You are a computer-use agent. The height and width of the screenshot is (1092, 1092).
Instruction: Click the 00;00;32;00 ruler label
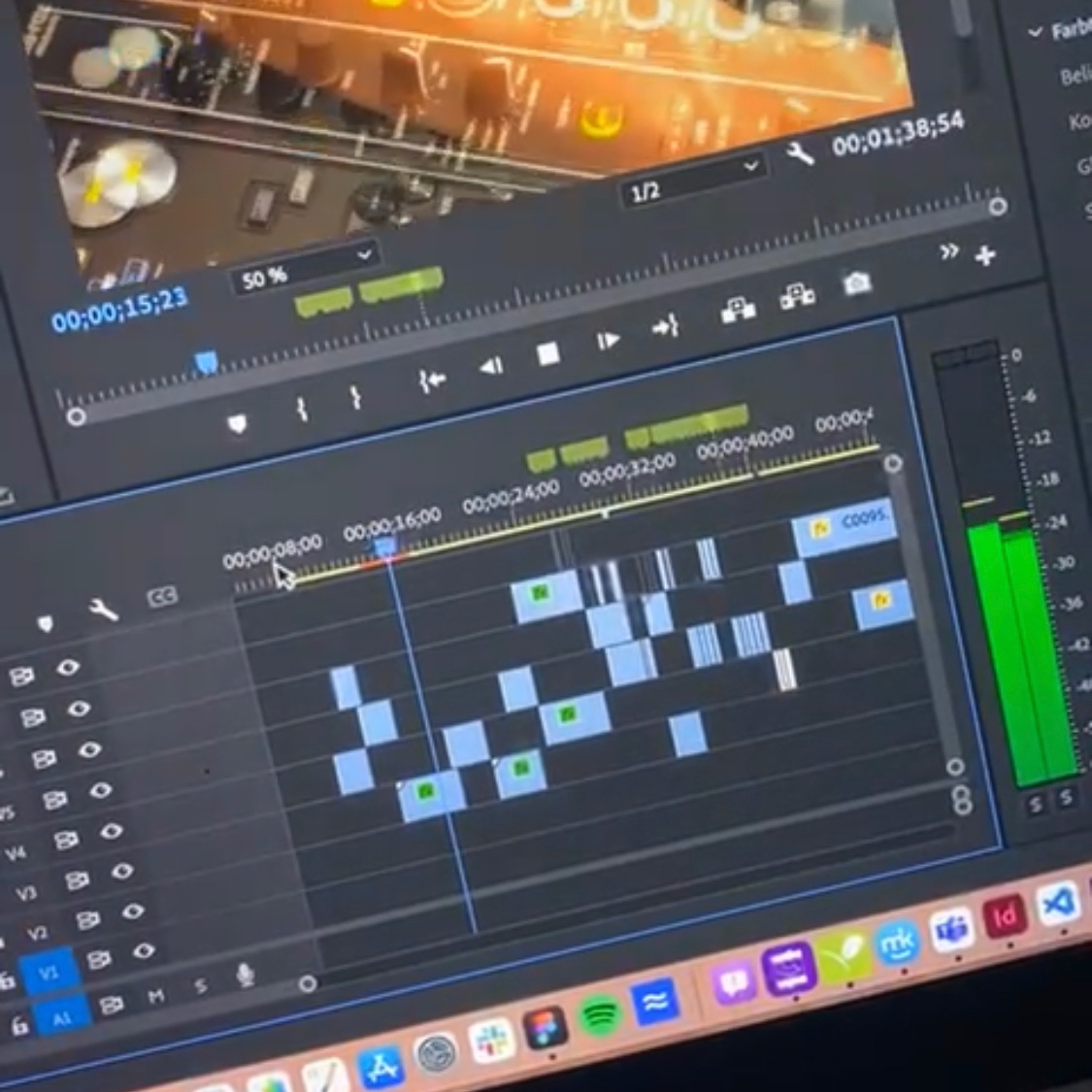click(x=627, y=470)
